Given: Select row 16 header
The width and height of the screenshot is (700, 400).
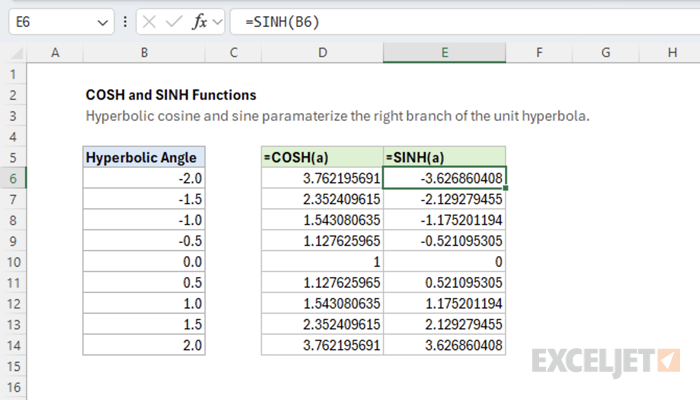Looking at the screenshot, I should tap(13, 388).
